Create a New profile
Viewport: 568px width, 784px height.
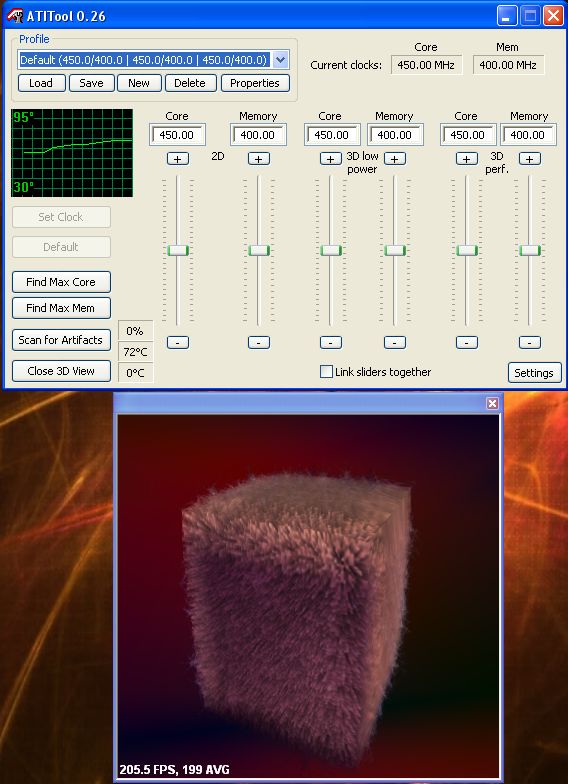[x=139, y=83]
